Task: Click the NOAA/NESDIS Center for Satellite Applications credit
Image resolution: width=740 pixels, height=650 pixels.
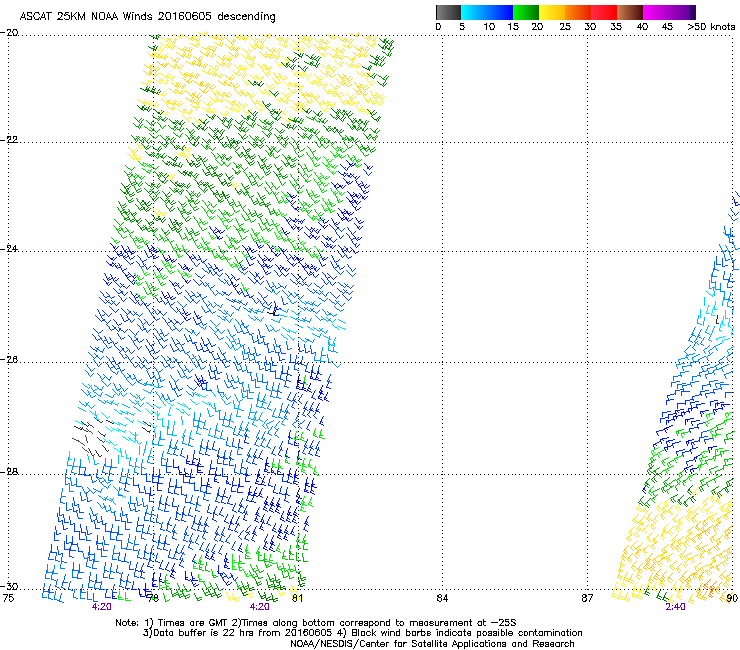Action: 432,644
